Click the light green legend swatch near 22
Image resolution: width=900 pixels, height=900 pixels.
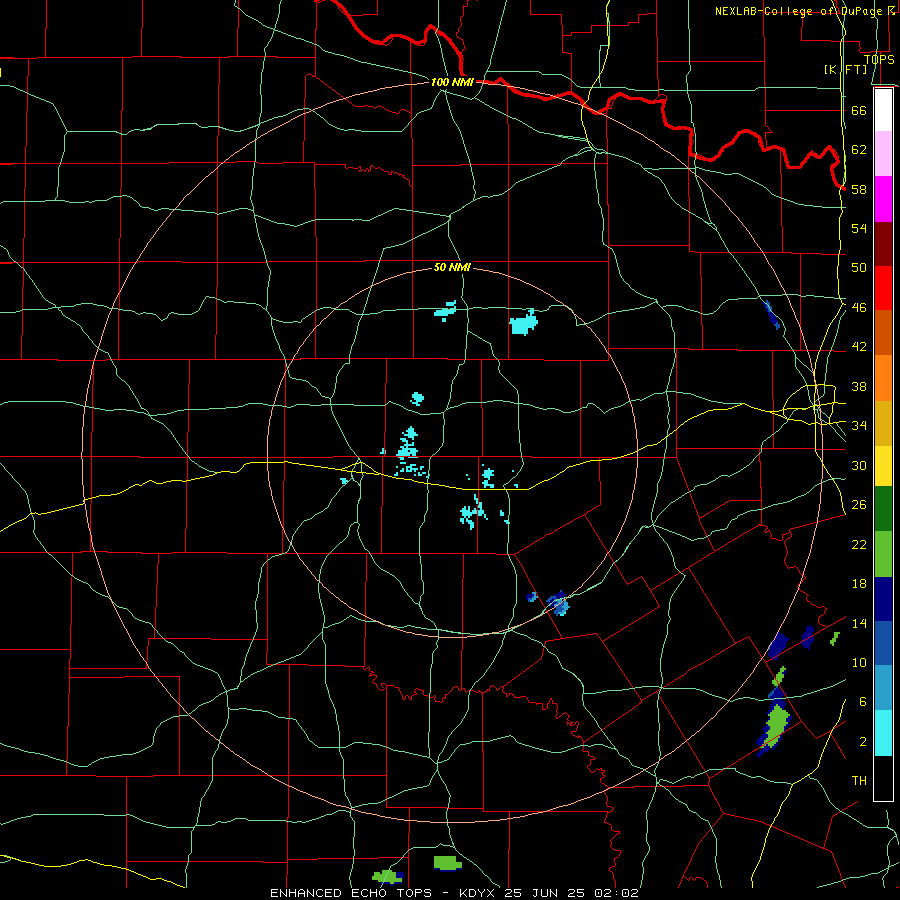click(883, 554)
